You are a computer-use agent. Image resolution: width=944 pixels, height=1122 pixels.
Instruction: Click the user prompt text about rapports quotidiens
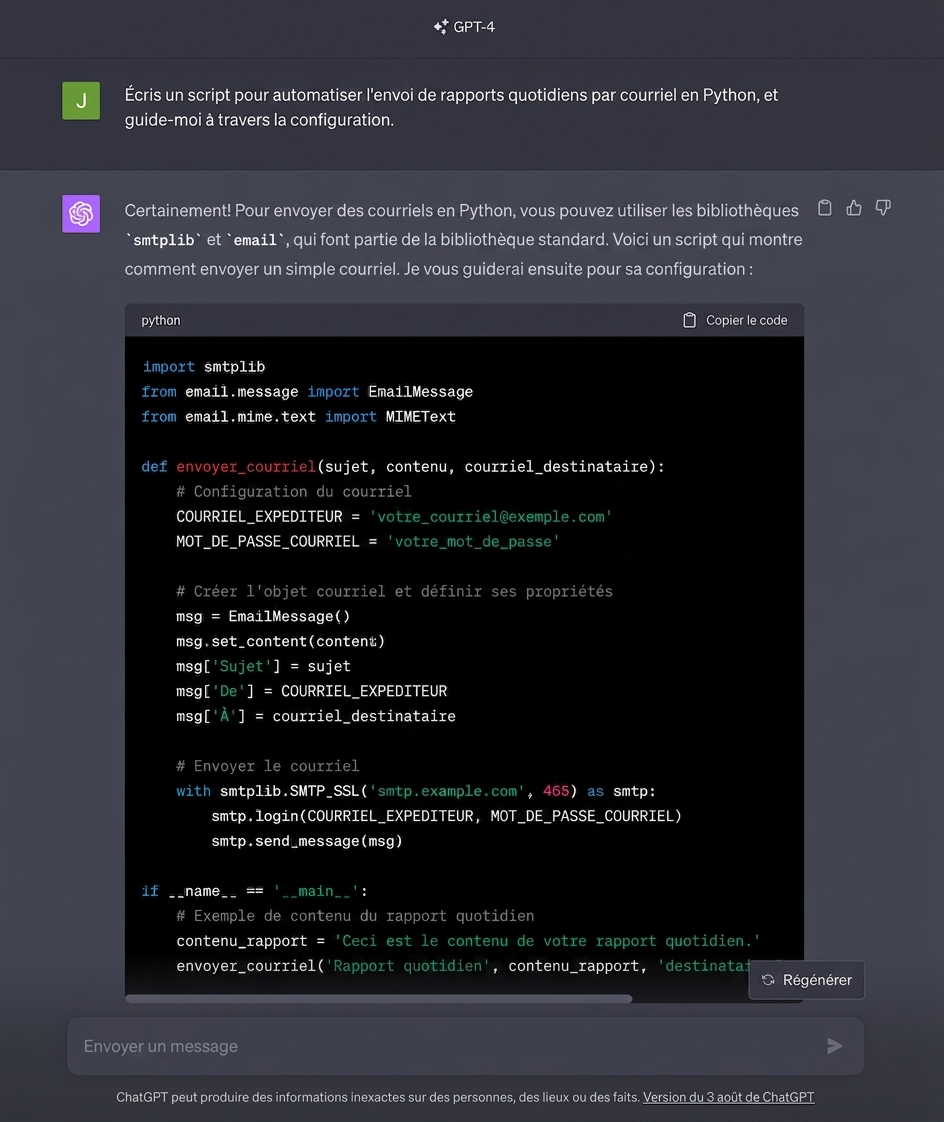tap(451, 107)
